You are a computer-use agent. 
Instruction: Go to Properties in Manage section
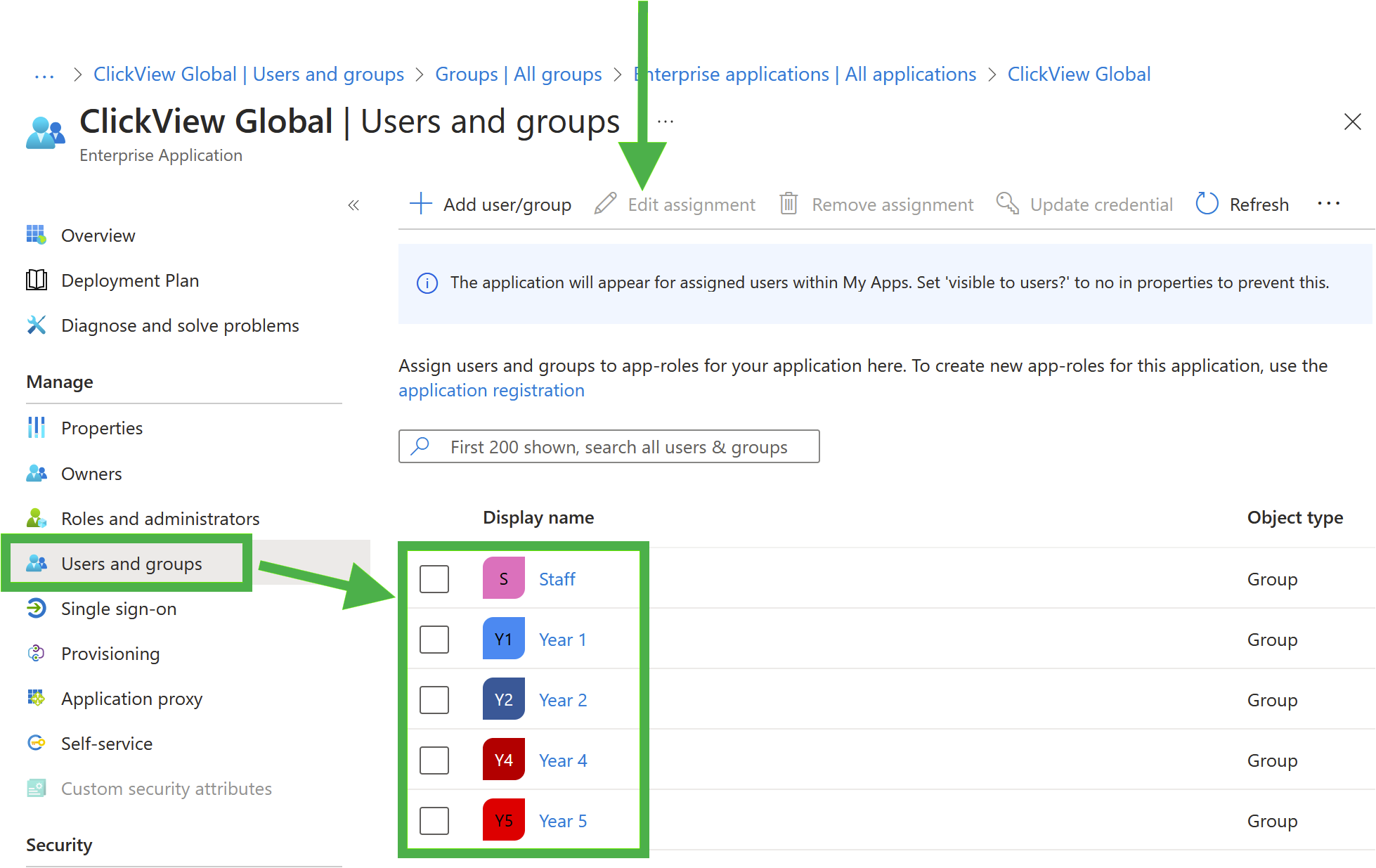pyautogui.click(x=102, y=428)
